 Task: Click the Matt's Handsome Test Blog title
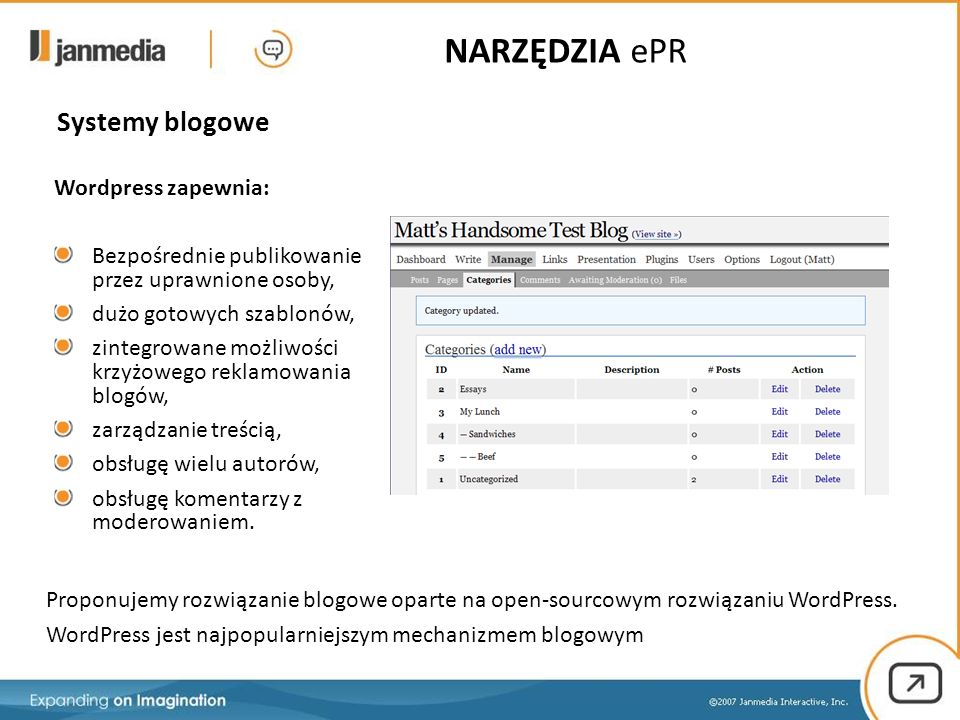tap(511, 230)
